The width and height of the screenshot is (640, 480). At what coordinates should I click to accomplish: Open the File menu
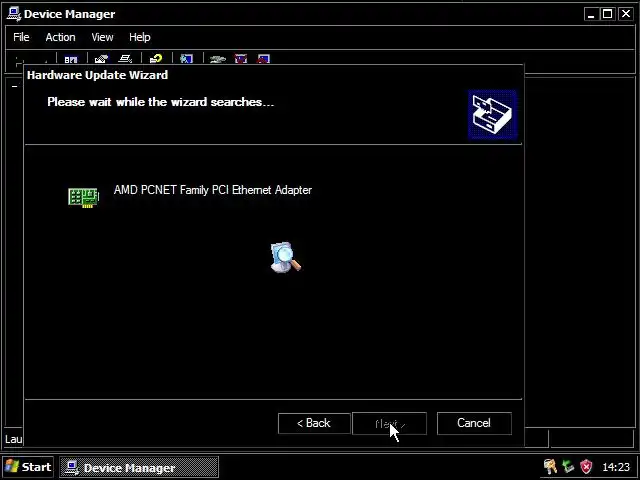(21, 37)
